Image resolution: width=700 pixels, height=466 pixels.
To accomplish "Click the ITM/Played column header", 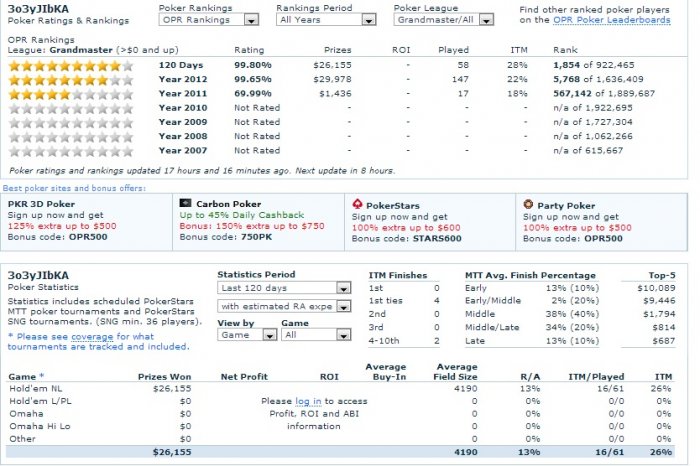I will 596,377.
